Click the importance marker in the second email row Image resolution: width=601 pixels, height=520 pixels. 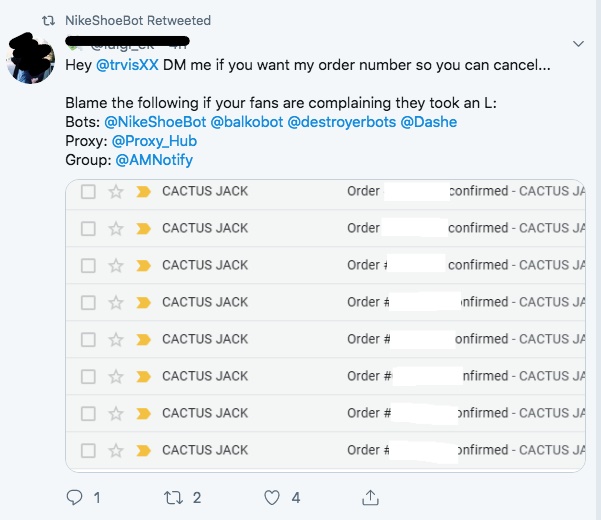[142, 228]
